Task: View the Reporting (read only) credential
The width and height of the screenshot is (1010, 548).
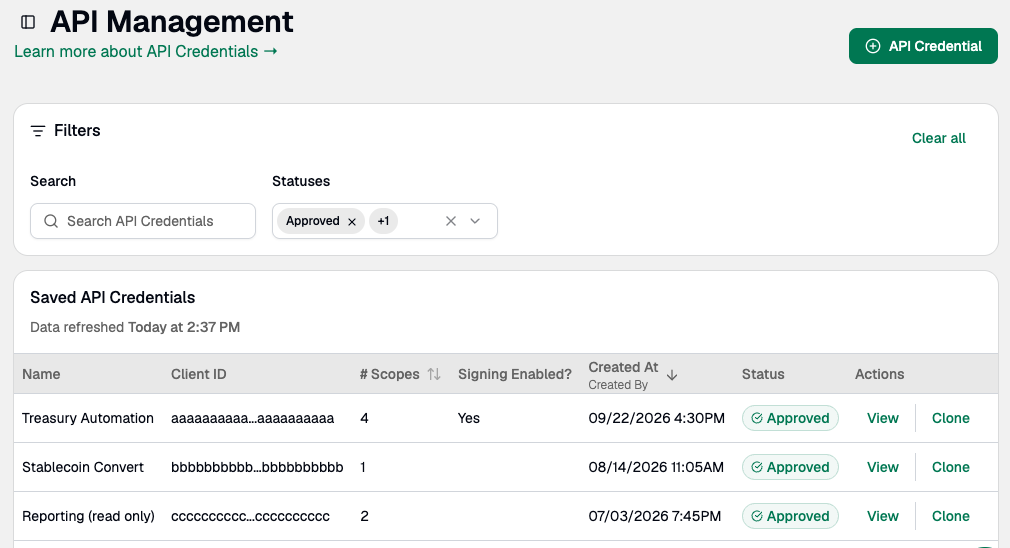Action: (x=882, y=516)
